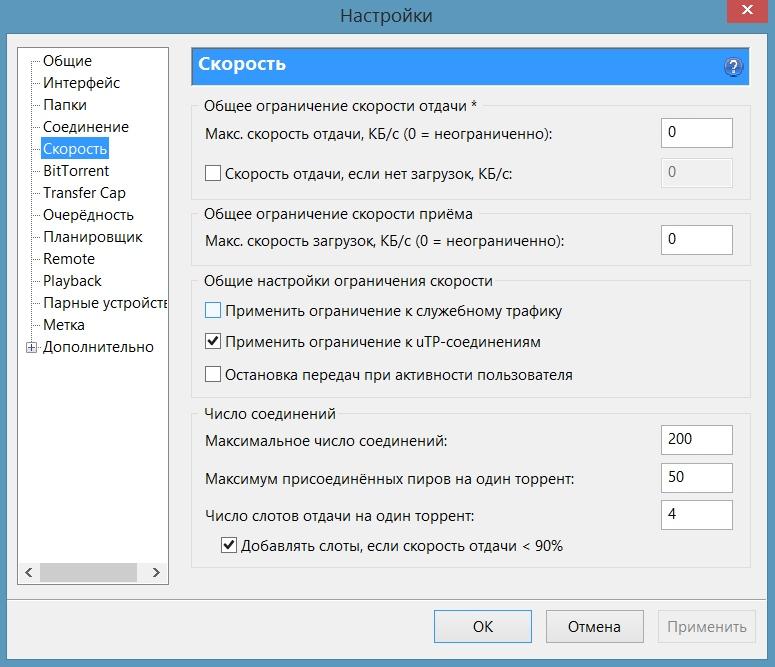775x667 pixels.
Task: Go to the Планировщик section
Action: pyautogui.click(x=92, y=237)
